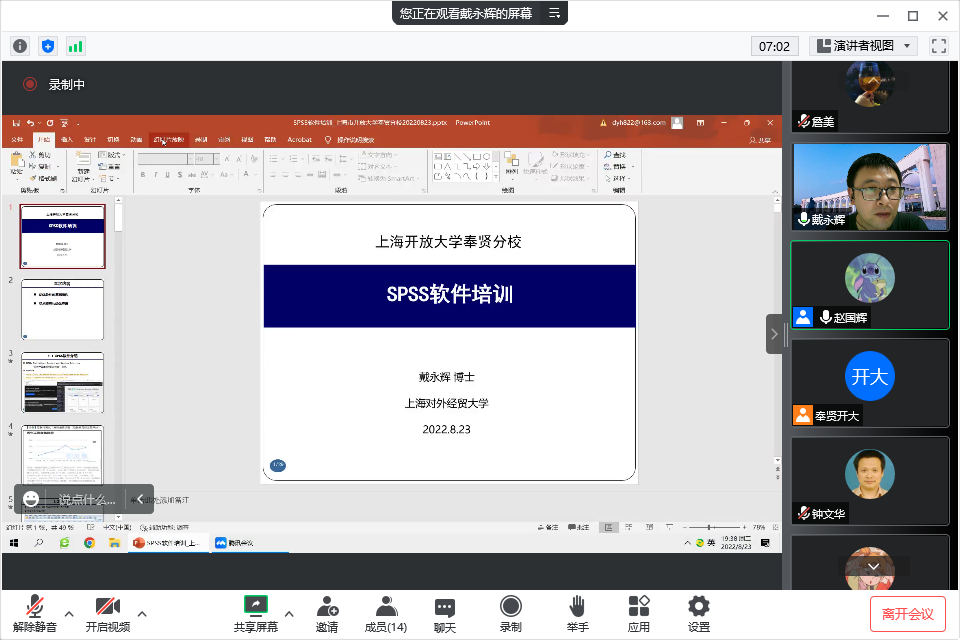Image resolution: width=960 pixels, height=640 pixels.
Task: Open Home tab in shared PowerPoint ribbon
Action: 43,140
